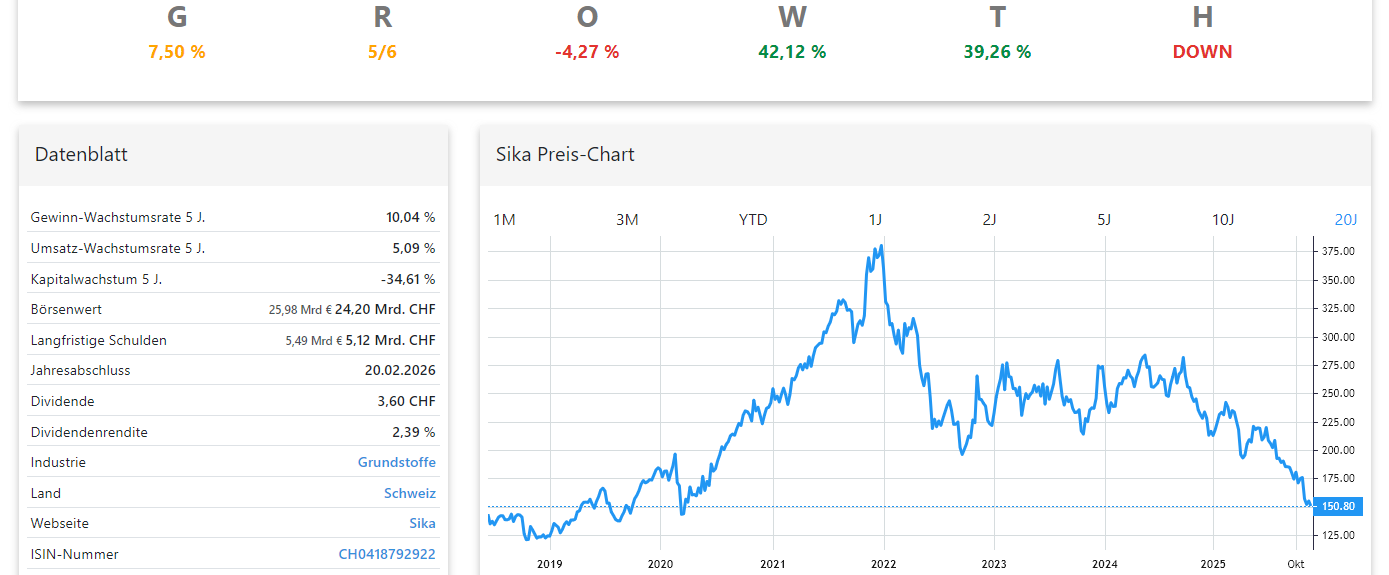This screenshot has width=1389, height=575.
Task: Click the W score value 42,12 %
Action: [x=792, y=52]
